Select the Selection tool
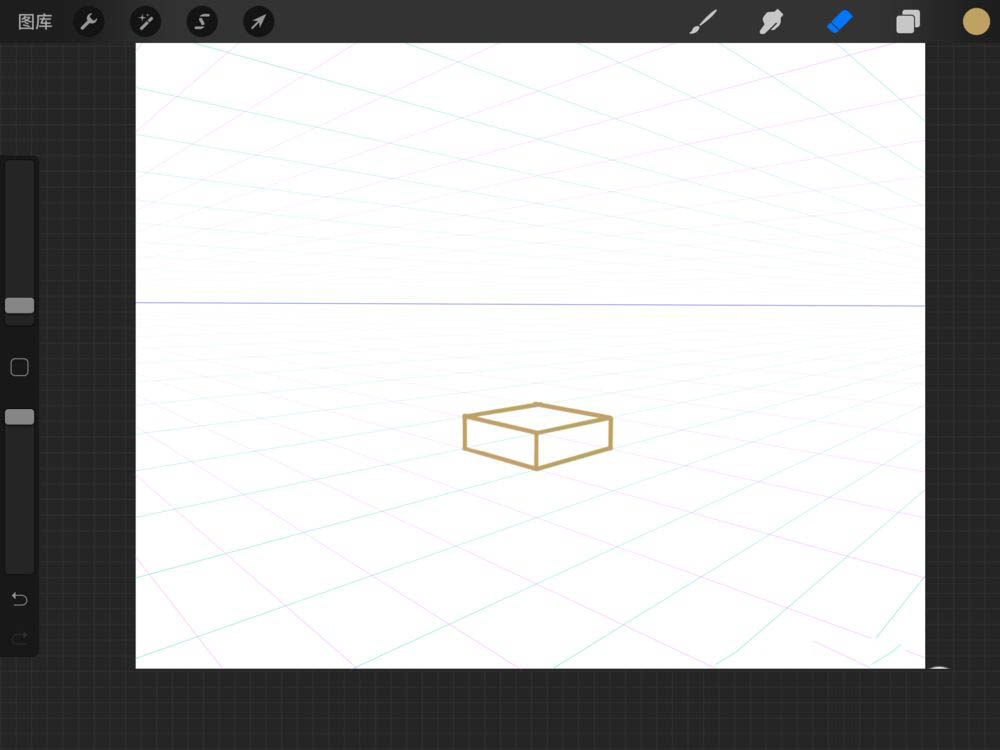The height and width of the screenshot is (750, 1000). [202, 21]
